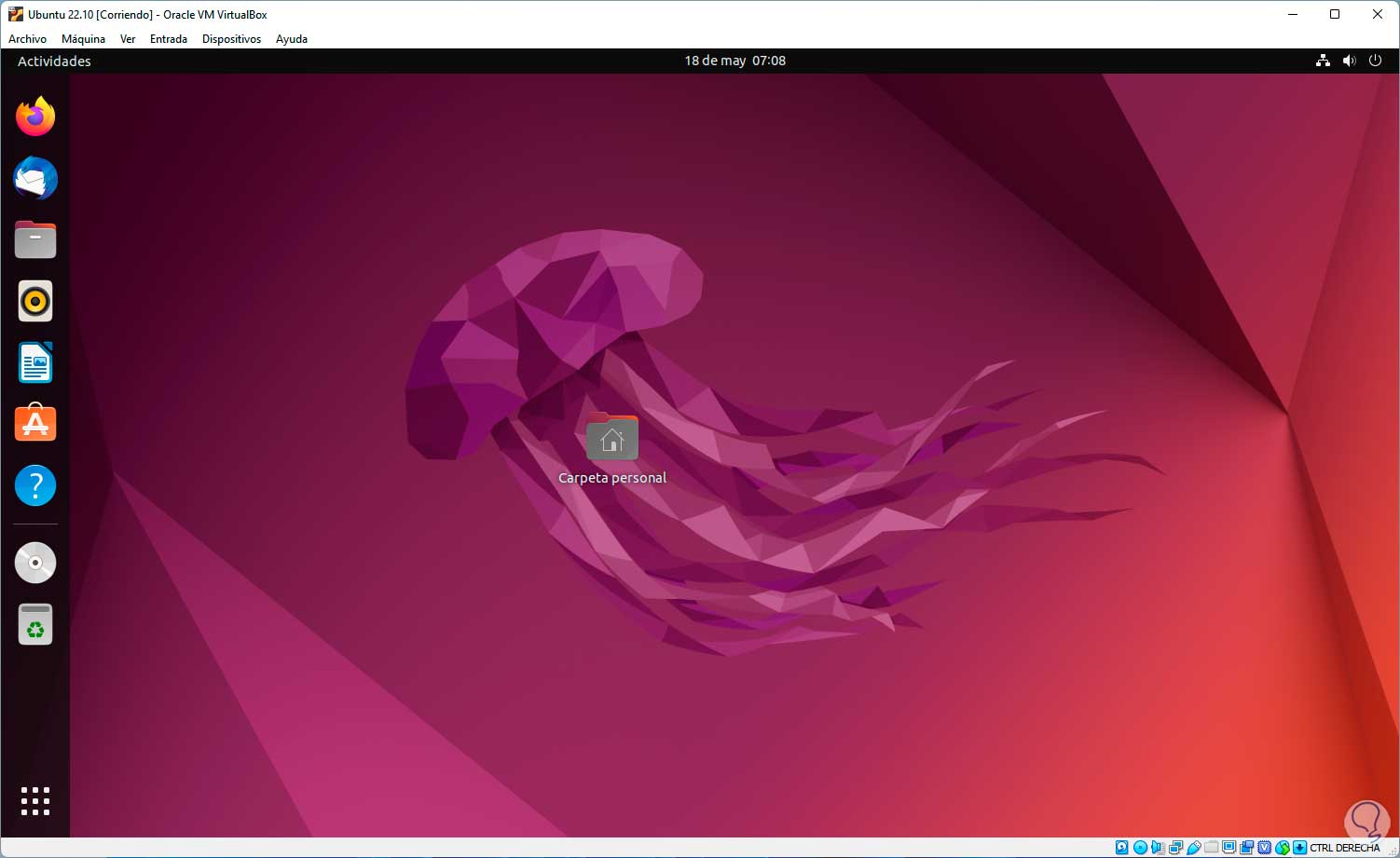Click the optical disc icon in dock
The image size is (1400, 858).
35,563
